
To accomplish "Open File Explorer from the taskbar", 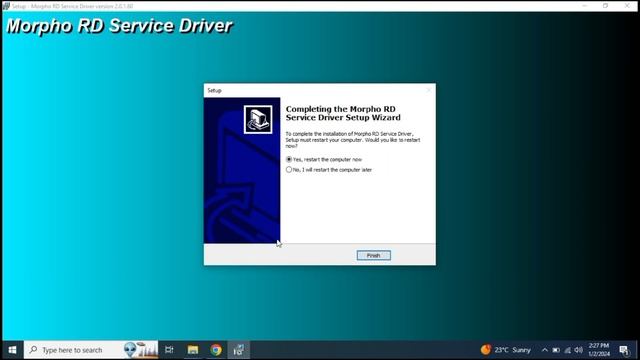I will point(193,350).
